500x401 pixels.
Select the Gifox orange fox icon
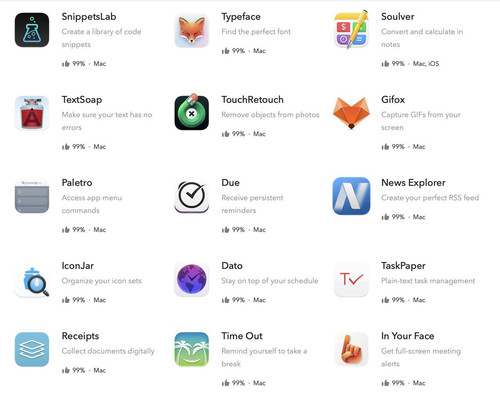point(351,113)
